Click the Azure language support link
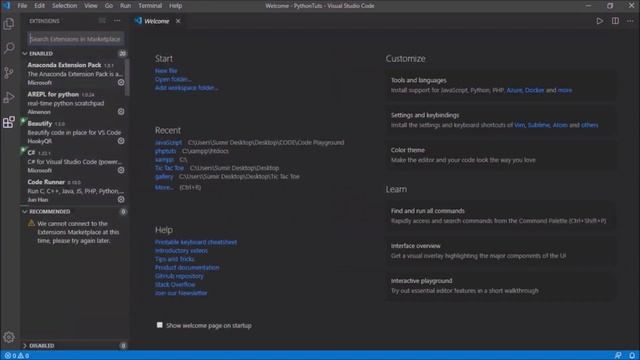 tap(514, 90)
